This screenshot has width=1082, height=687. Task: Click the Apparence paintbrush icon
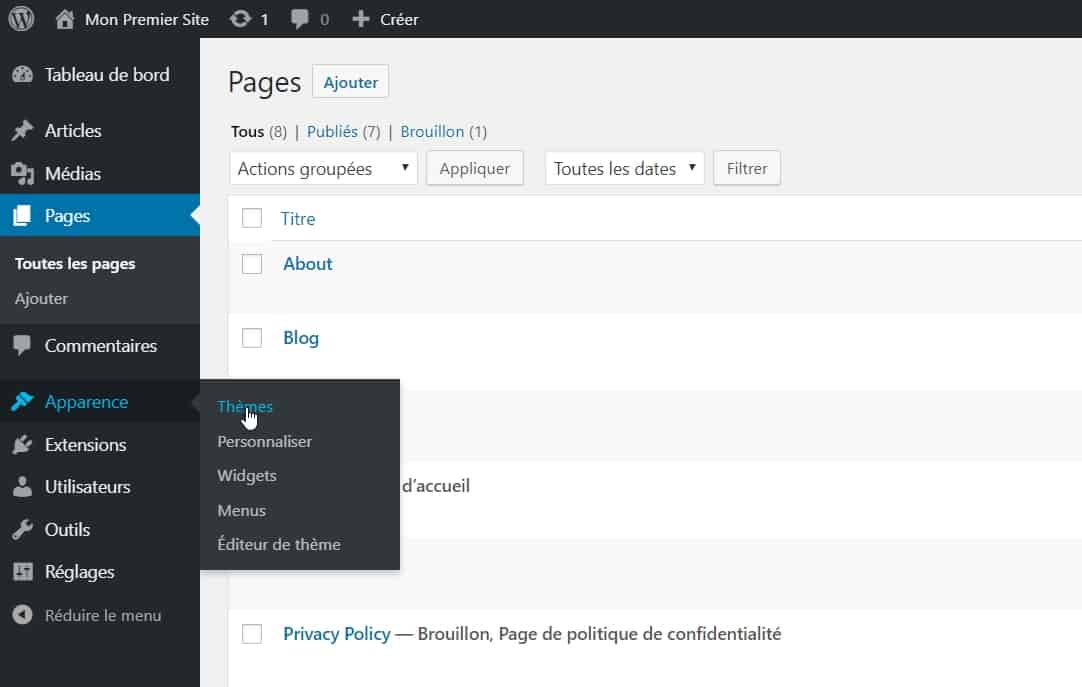(23, 401)
